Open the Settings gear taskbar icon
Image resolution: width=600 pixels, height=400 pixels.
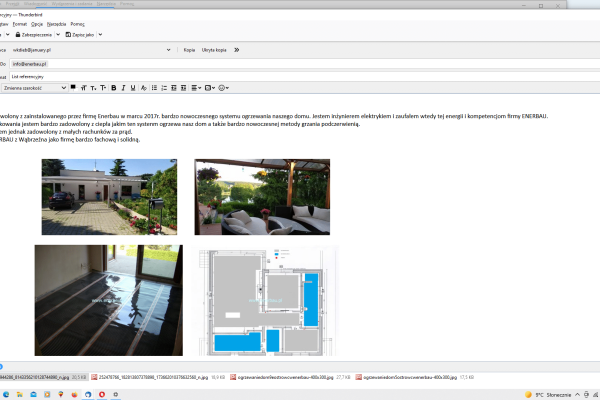[x=116, y=394]
